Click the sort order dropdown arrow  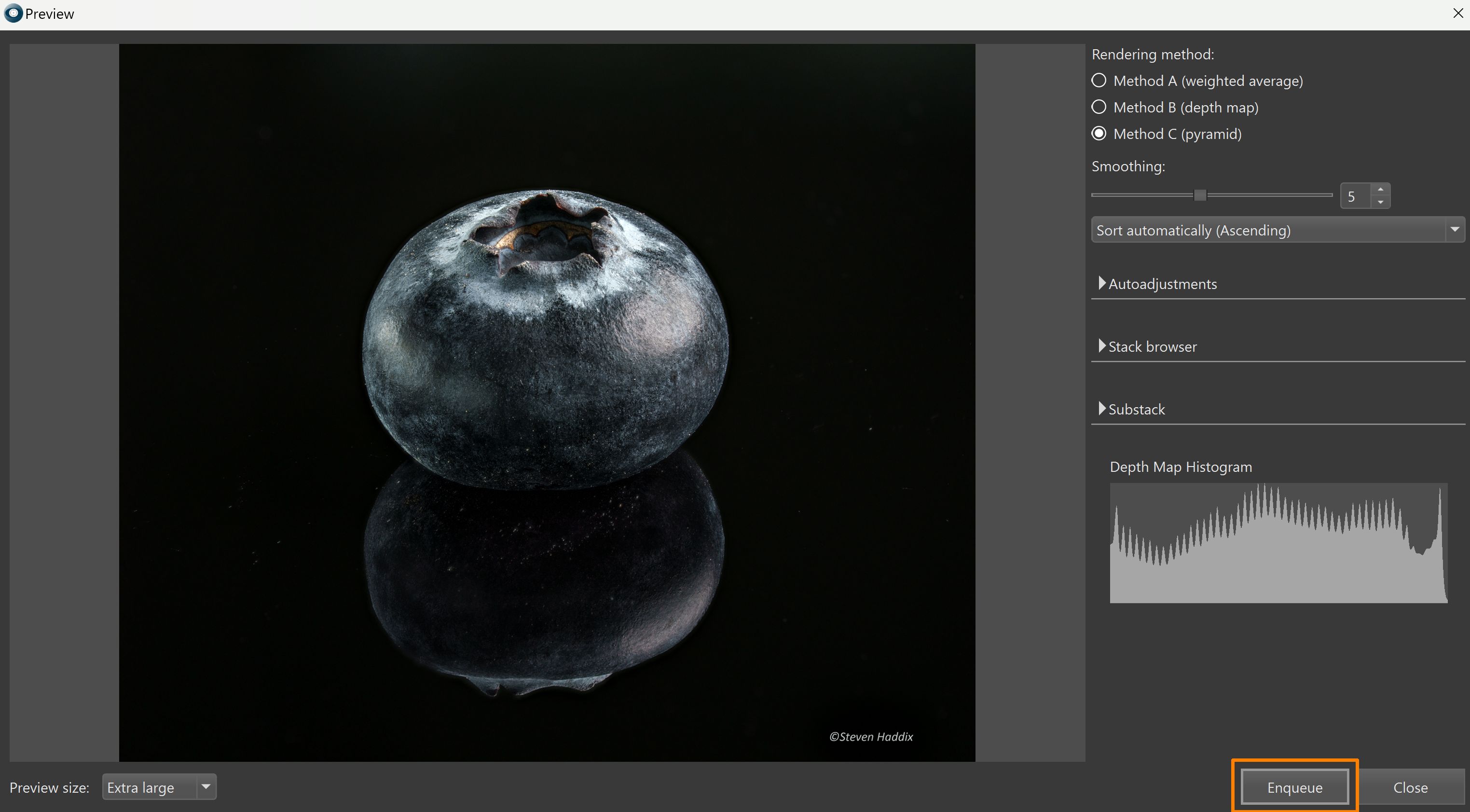pos(1454,229)
